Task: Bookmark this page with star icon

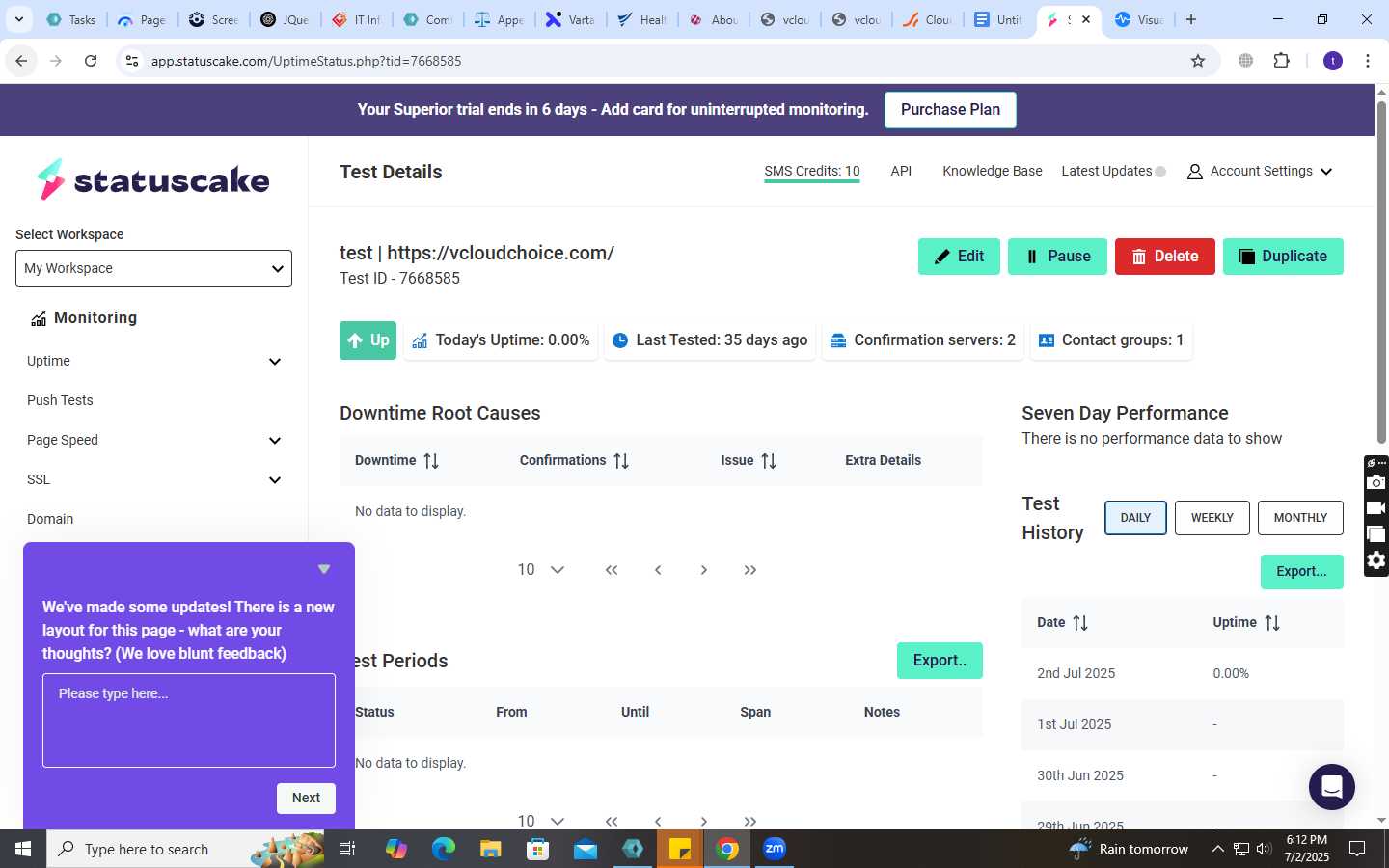Action: (1198, 61)
